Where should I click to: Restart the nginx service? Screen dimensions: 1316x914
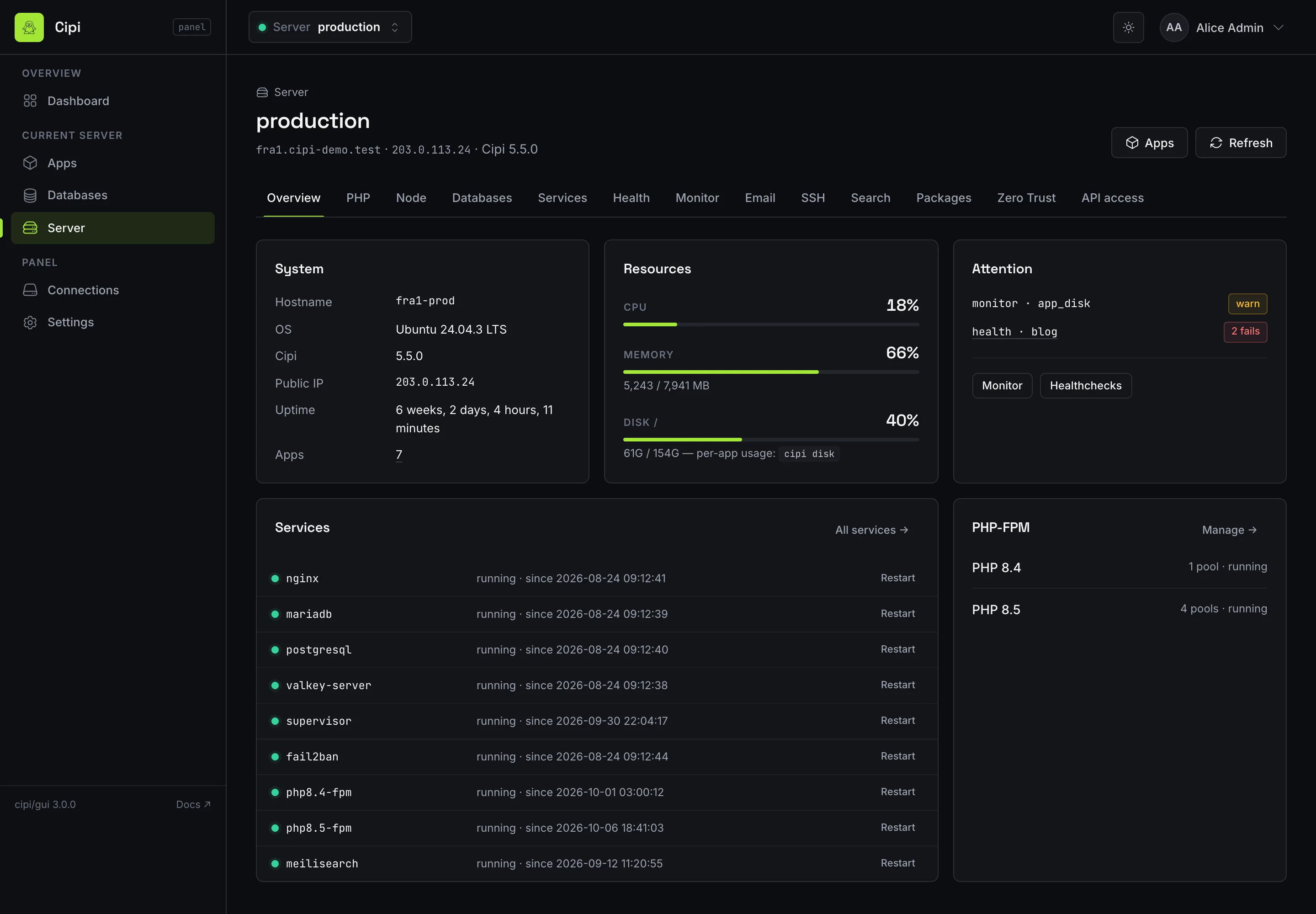pyautogui.click(x=897, y=578)
